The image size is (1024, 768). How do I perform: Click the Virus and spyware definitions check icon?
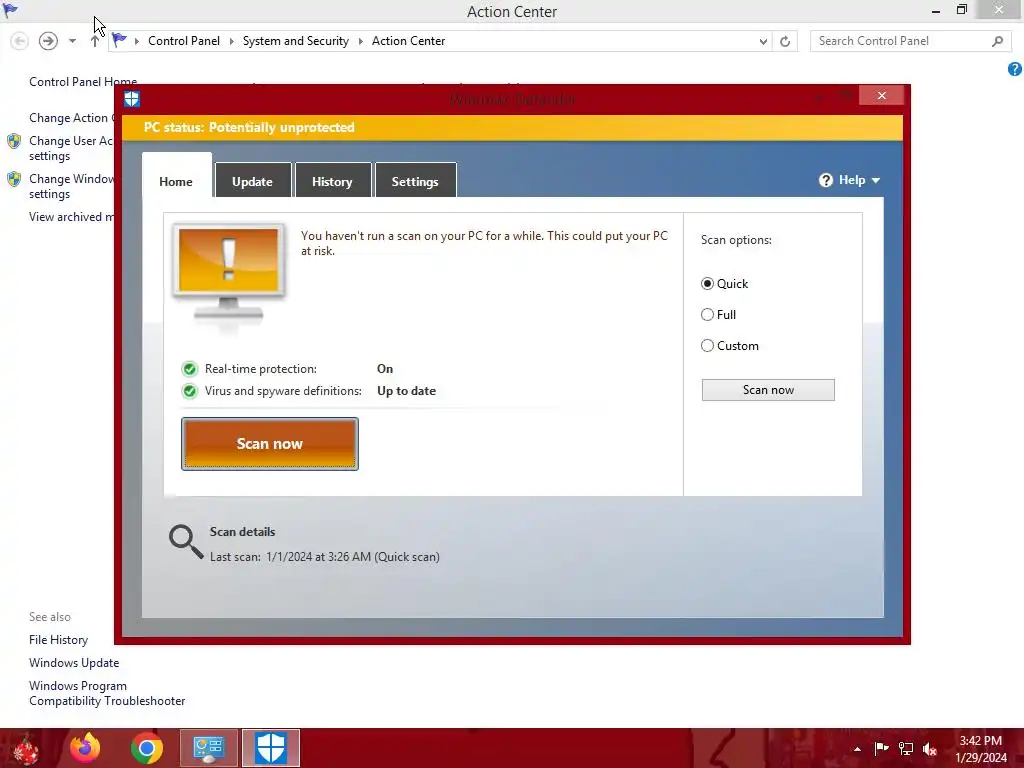click(x=189, y=391)
